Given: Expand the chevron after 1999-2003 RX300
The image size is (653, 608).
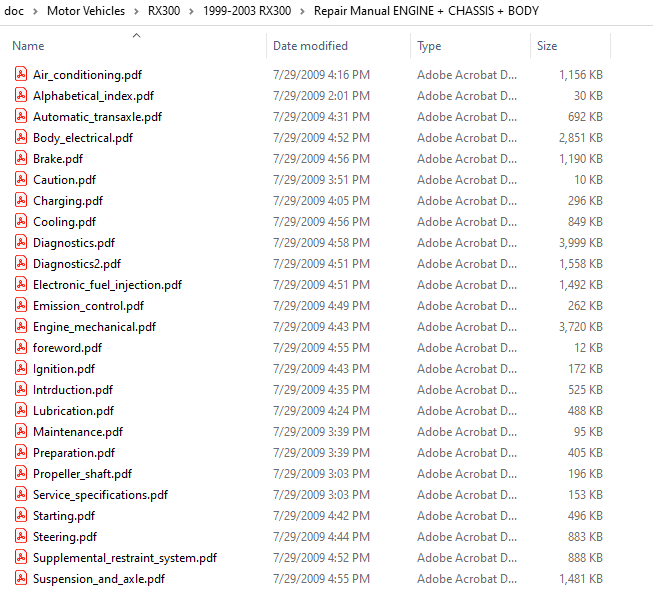Looking at the screenshot, I should tap(305, 12).
